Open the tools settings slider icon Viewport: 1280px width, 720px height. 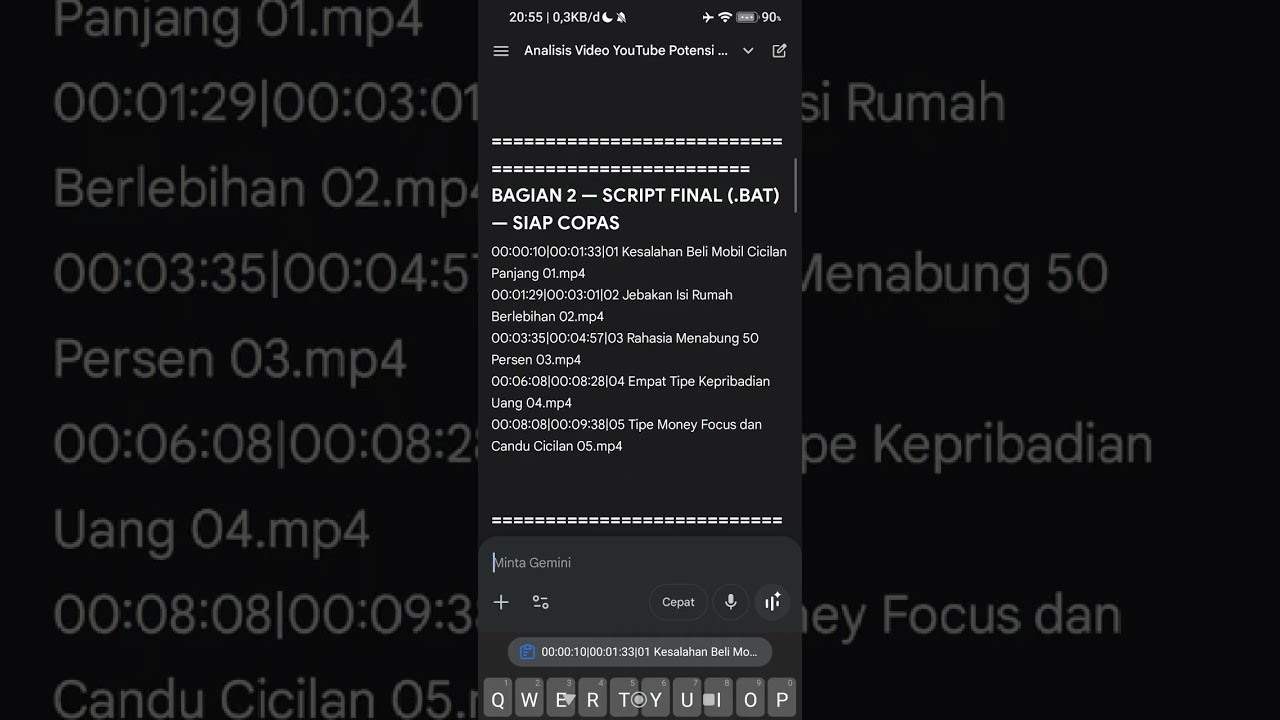point(541,602)
